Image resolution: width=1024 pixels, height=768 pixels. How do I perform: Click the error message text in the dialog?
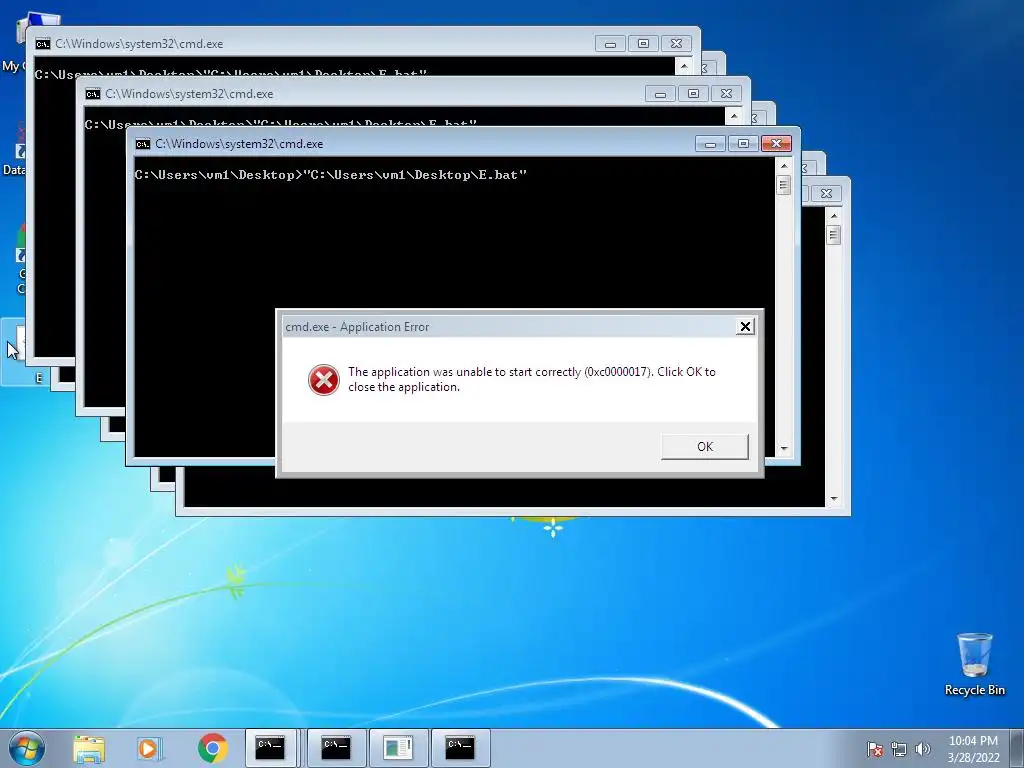pyautogui.click(x=532, y=379)
